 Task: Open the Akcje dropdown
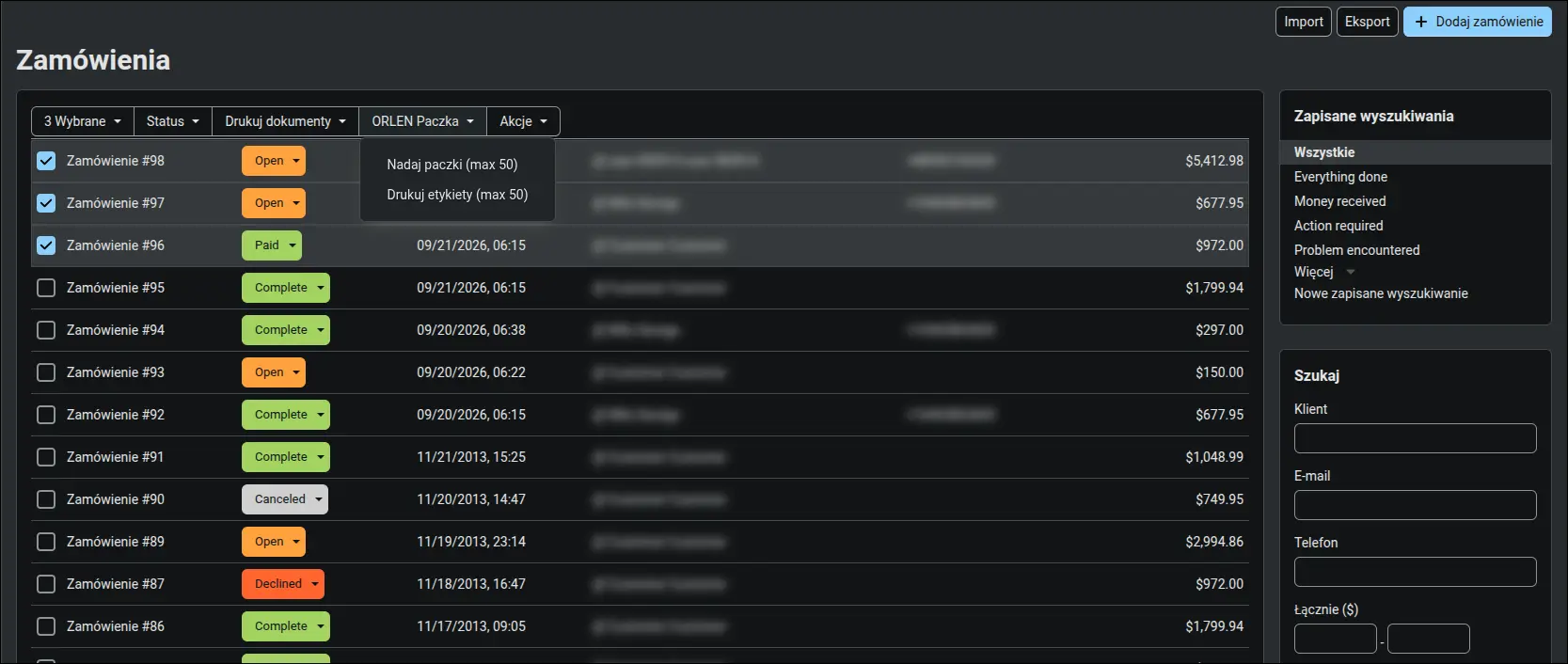[524, 121]
